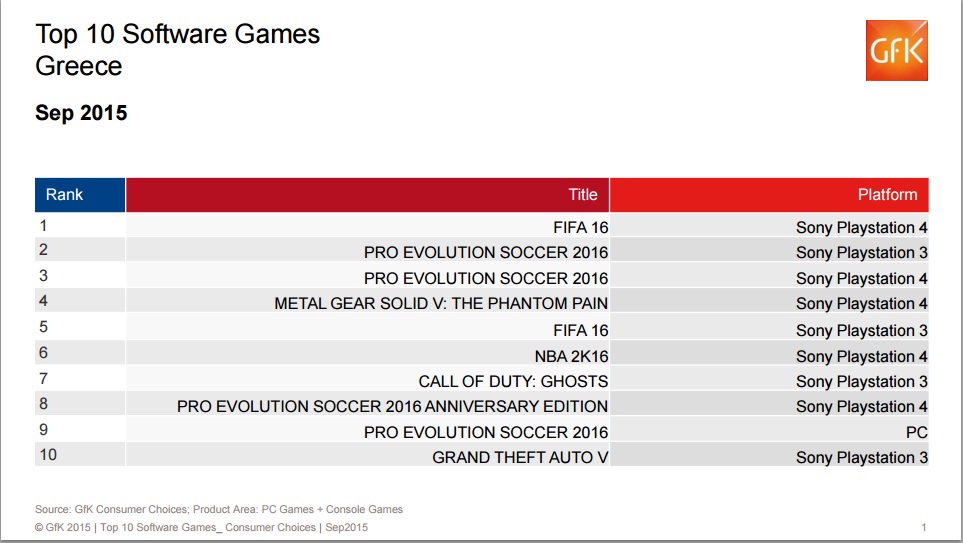Select PRO EVOLUTION SOCCER 2016 ANNIVERSARY EDITION
Image resolution: width=963 pixels, height=543 pixels.
(392, 407)
